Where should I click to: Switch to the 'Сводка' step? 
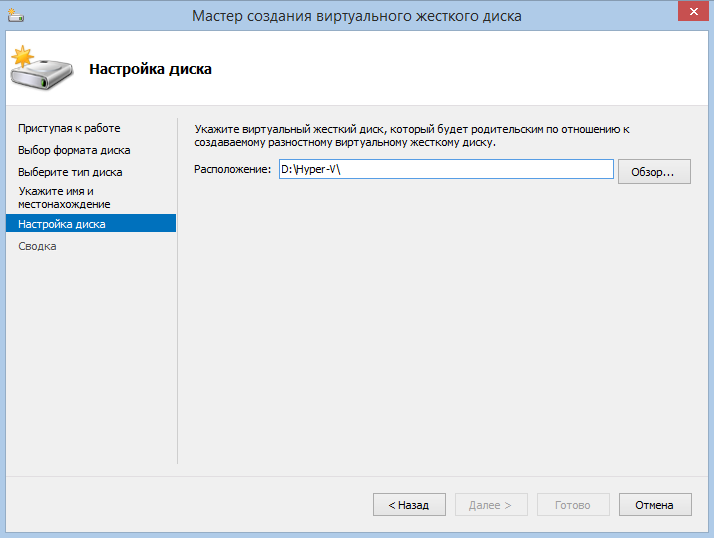tap(37, 246)
